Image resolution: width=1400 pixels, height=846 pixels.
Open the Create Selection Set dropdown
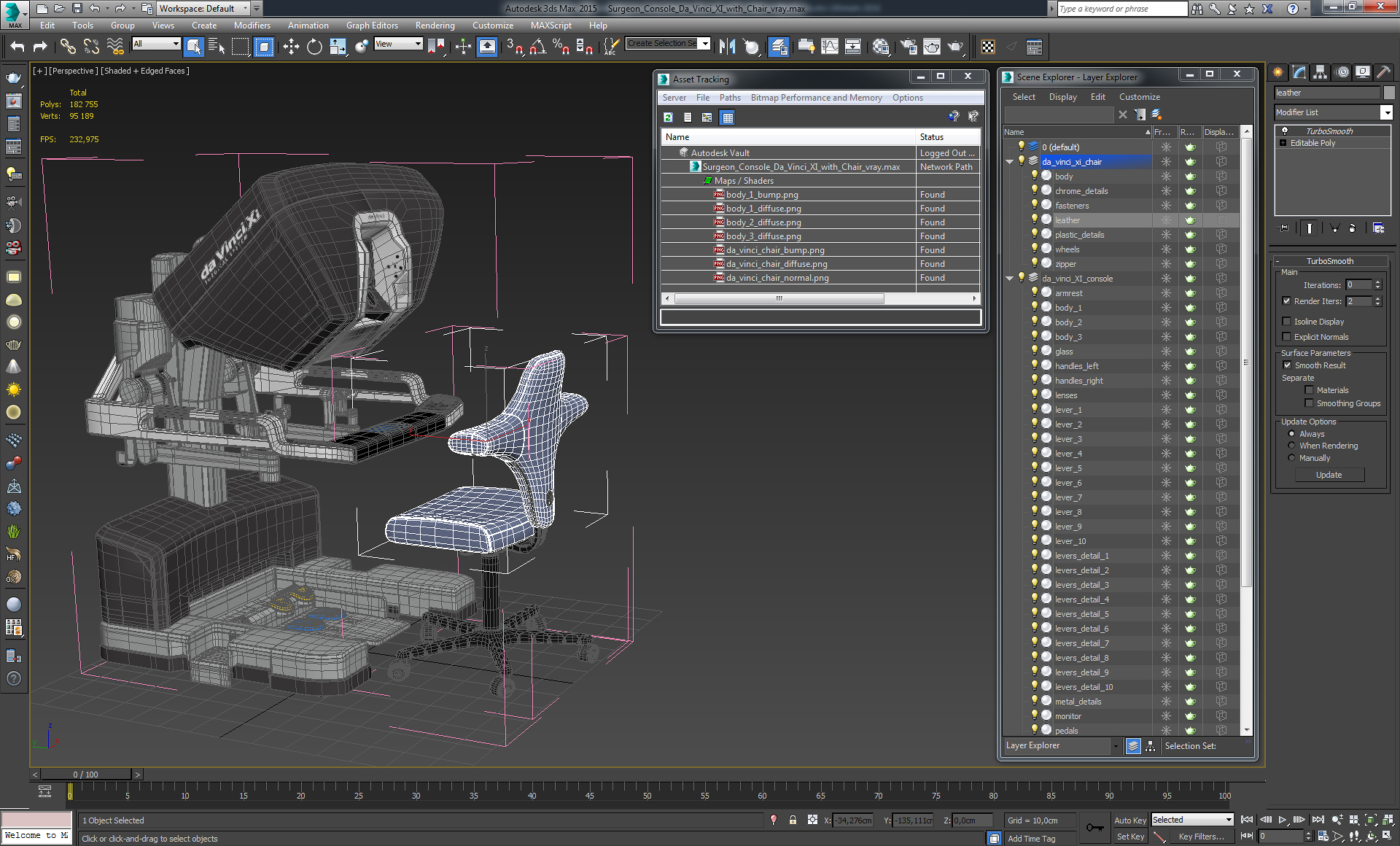pos(704,44)
